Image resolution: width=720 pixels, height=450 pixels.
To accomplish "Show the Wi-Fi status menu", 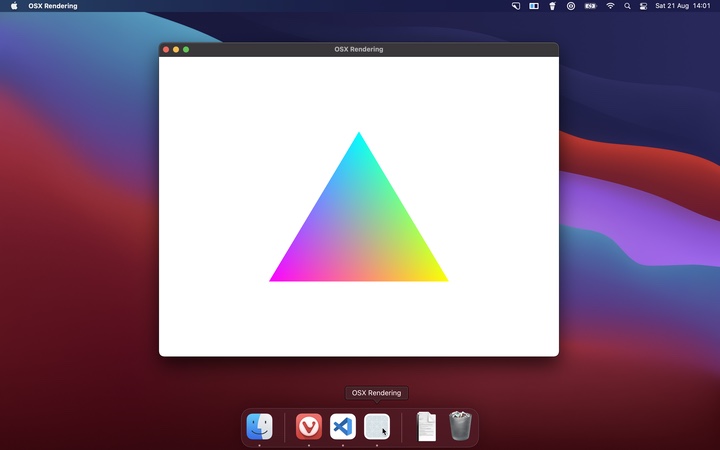I will point(610,6).
